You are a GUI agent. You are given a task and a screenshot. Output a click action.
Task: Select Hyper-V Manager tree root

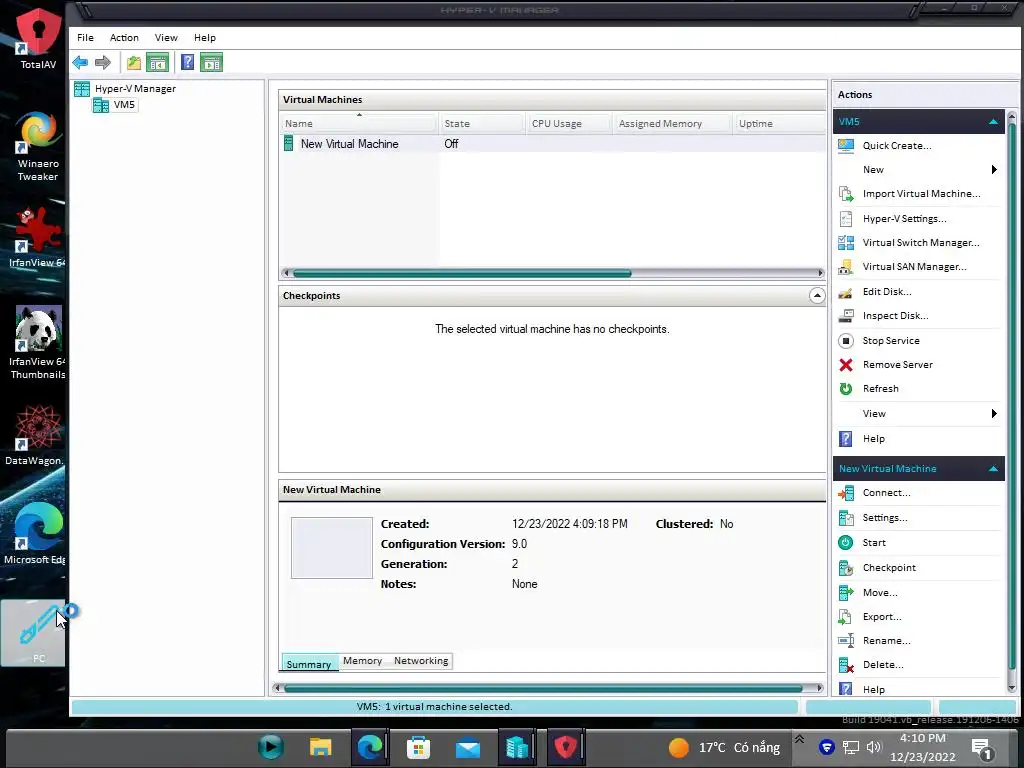tap(135, 89)
